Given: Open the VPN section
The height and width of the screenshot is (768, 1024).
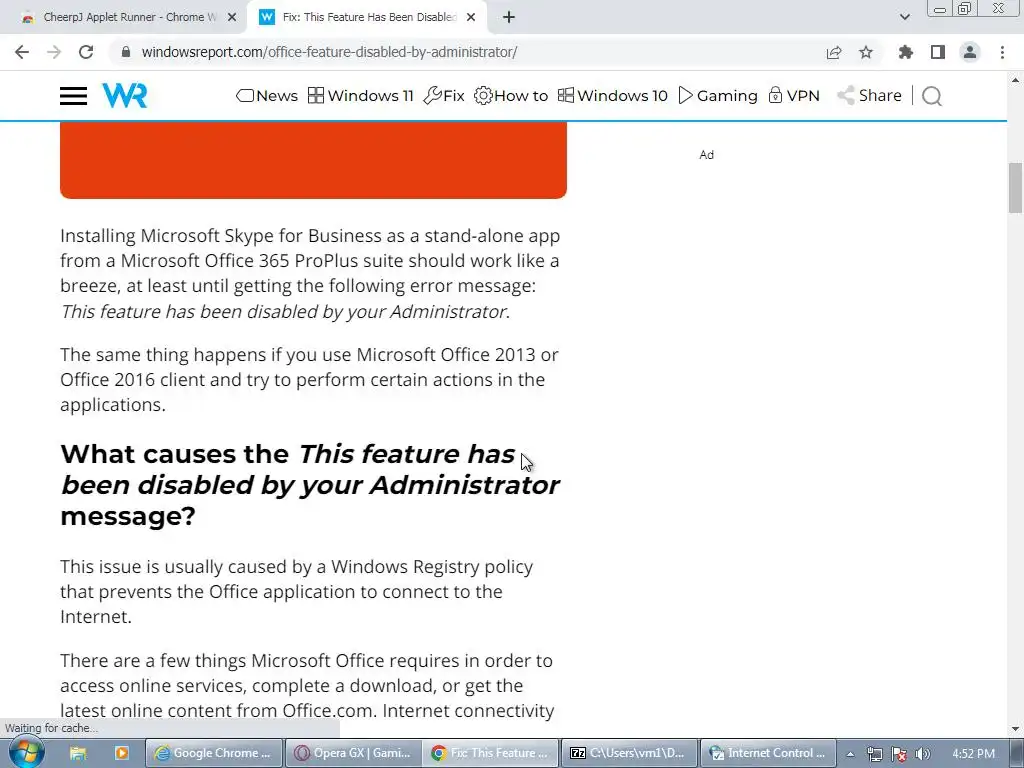Looking at the screenshot, I should [x=793, y=96].
